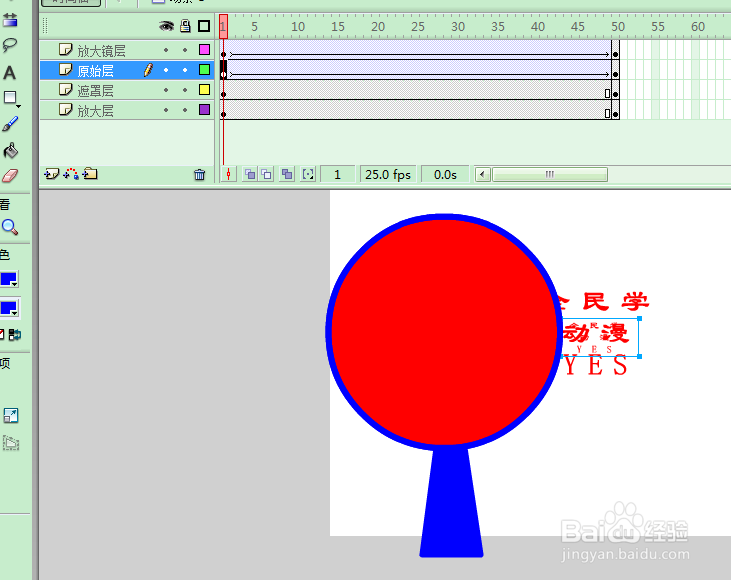Open the stroke color swatch
Screen dimensions: 731x580
pos(9,279)
